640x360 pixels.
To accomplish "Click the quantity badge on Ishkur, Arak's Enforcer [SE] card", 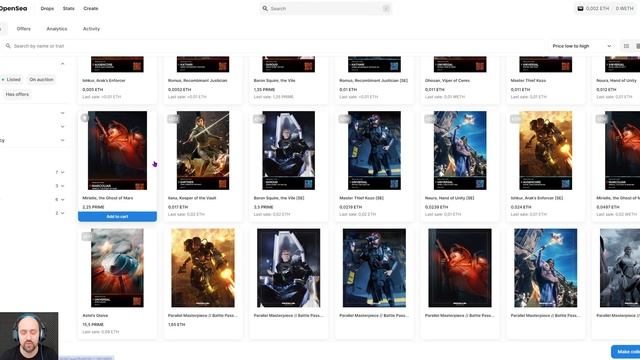I will 516,119.
